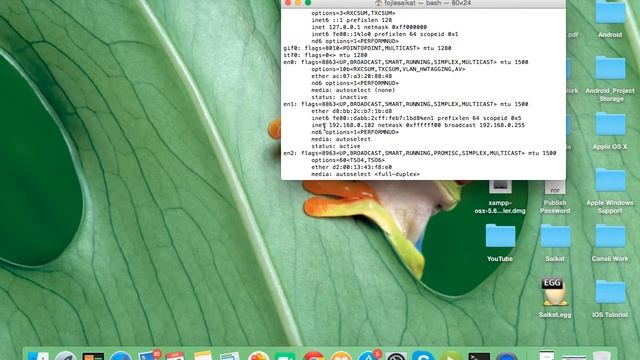Screen dimensions: 640x360
Task: Click the 'en1: flags=8863' line
Action: click(x=406, y=104)
